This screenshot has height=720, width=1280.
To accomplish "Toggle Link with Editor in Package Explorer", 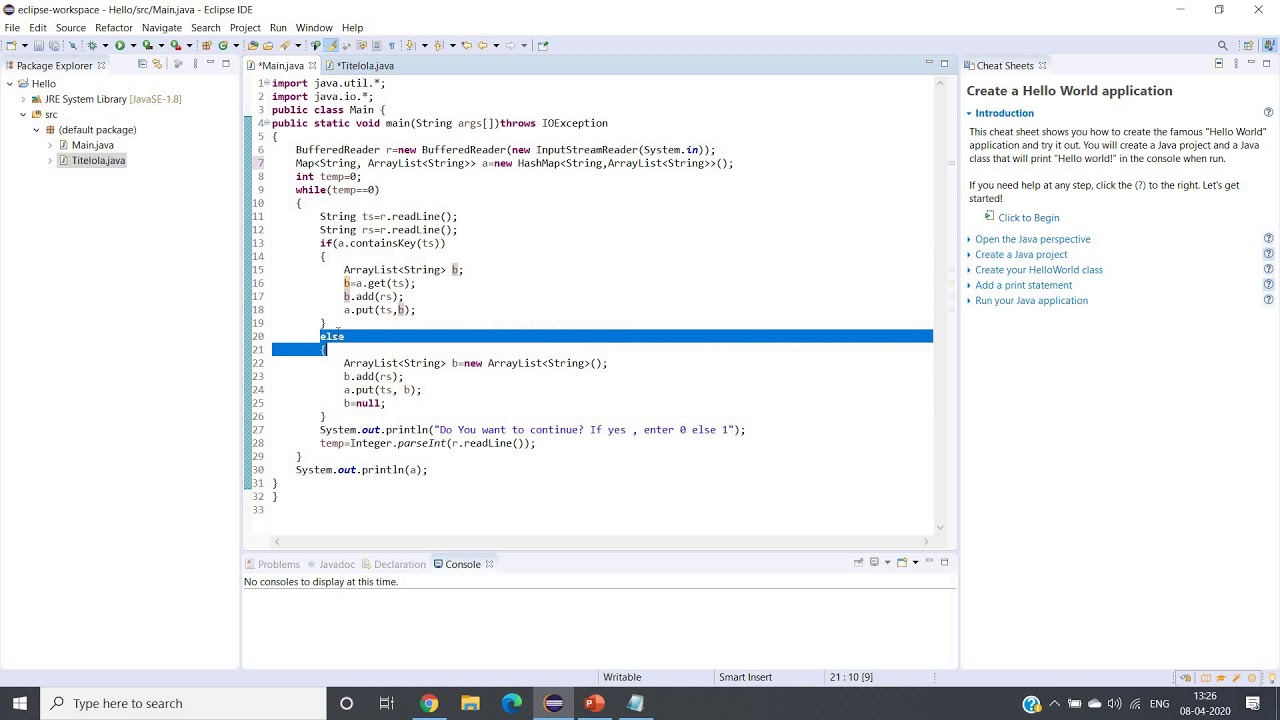I will click(x=157, y=64).
